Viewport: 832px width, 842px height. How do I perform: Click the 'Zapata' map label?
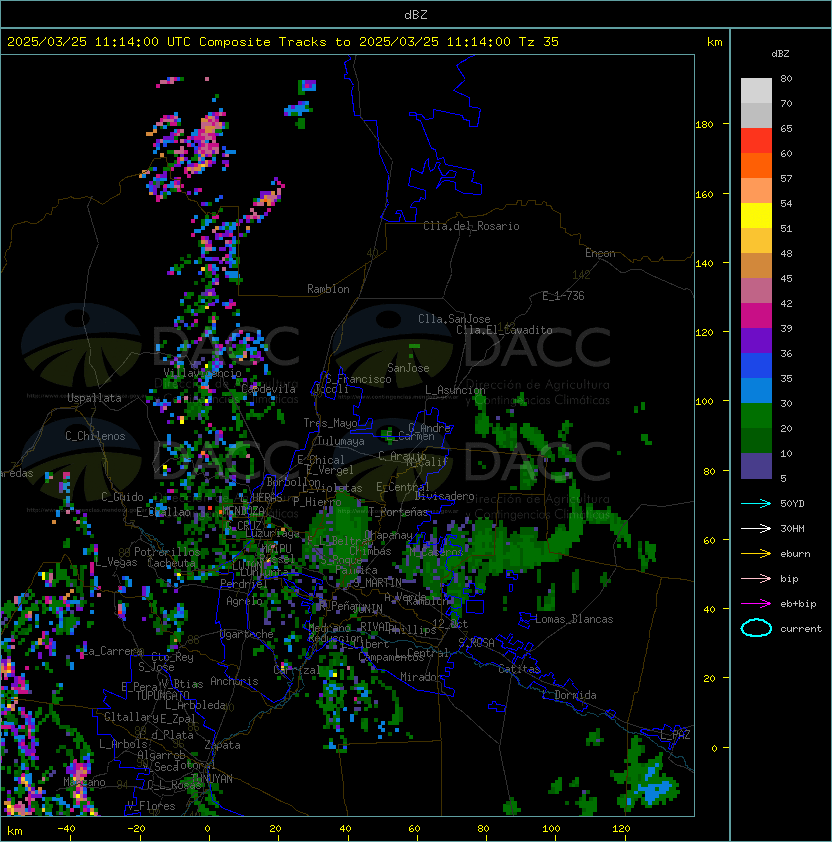point(222,745)
